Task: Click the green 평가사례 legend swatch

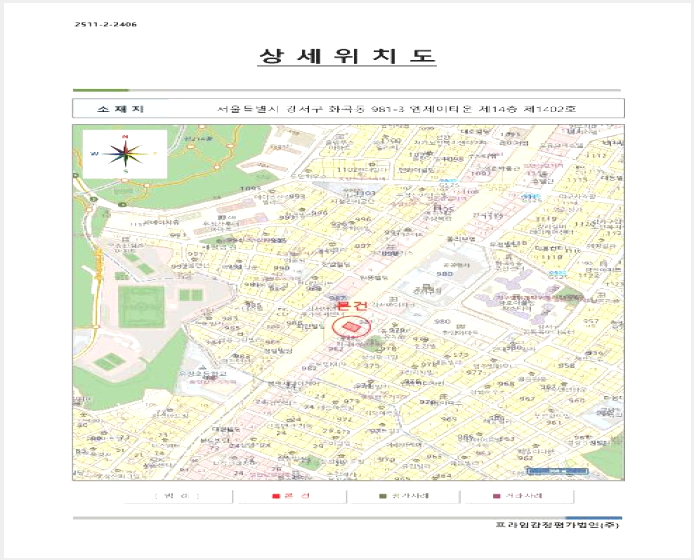Action: point(383,496)
